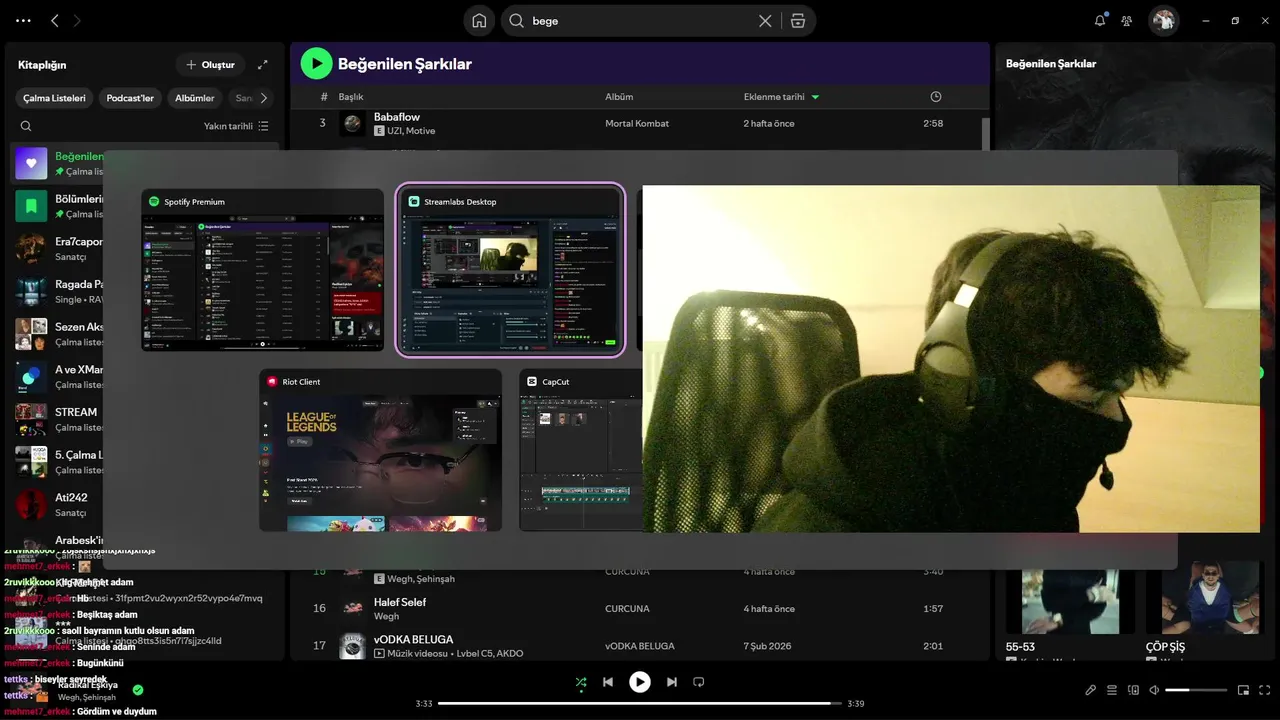Seek on the song progress bar
1280x720 pixels.
click(640, 703)
